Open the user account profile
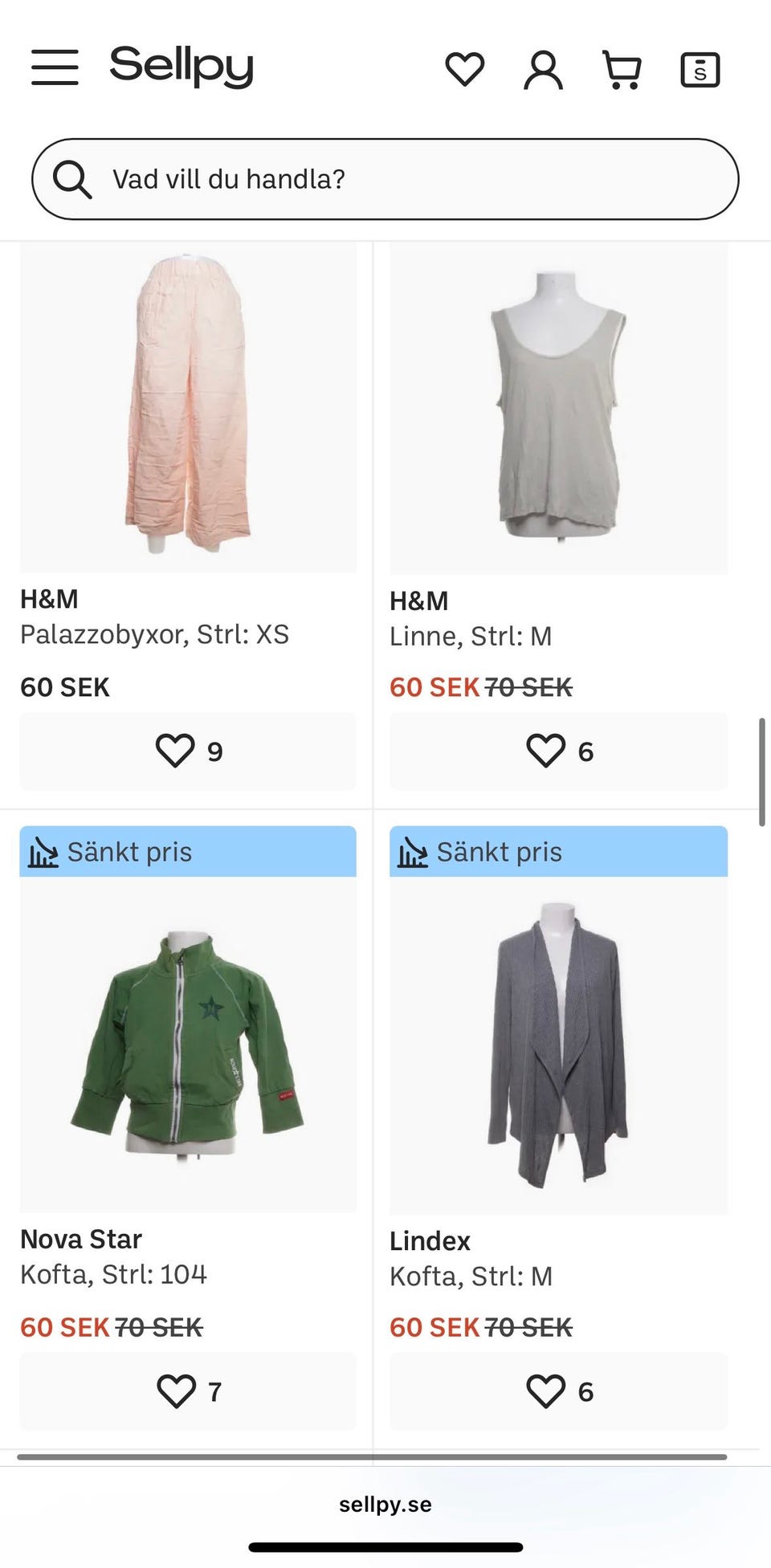Viewport: 771px width, 1568px height. click(x=543, y=70)
